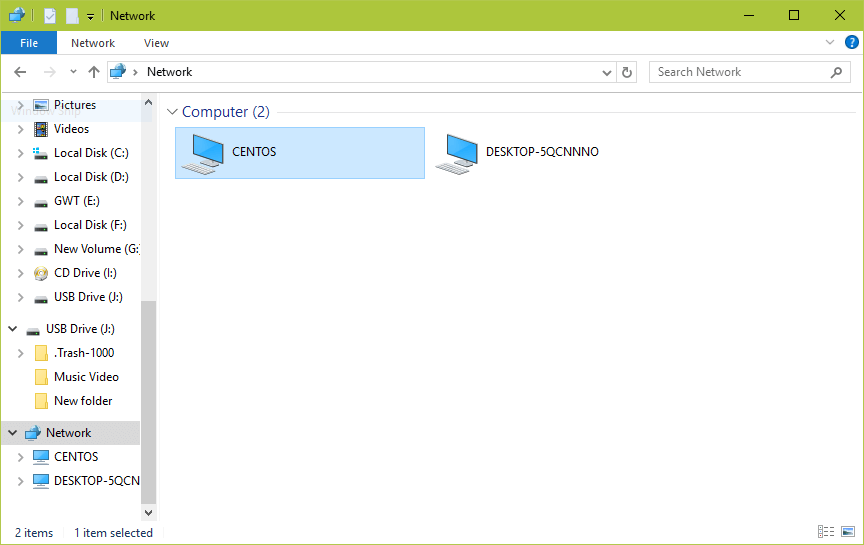The width and height of the screenshot is (864, 545).
Task: Collapse the Network tree node
Action: [x=12, y=433]
